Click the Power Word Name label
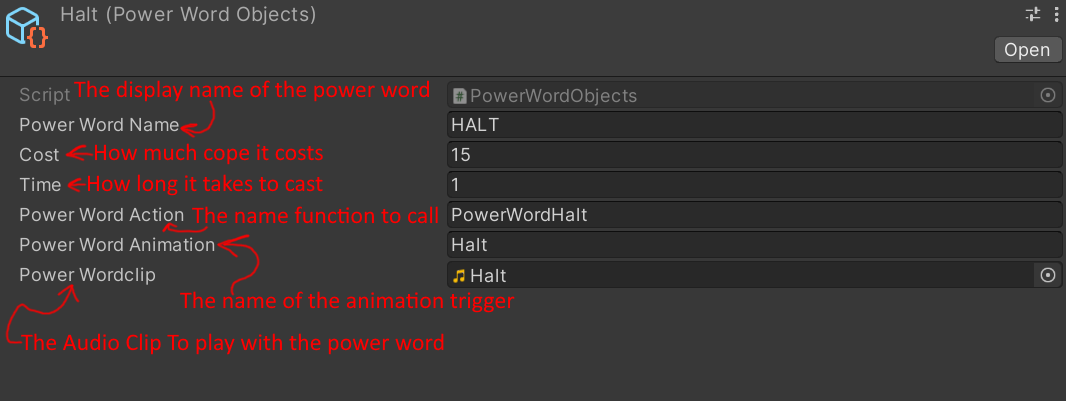The image size is (1066, 401). (98, 125)
